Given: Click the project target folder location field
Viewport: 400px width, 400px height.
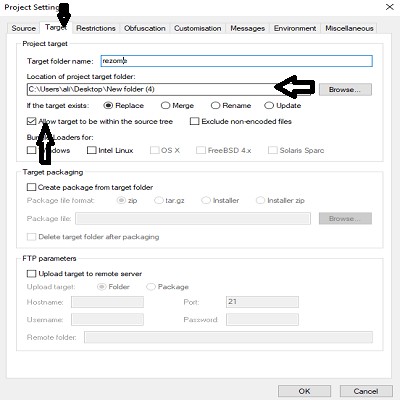Looking at the screenshot, I should [169, 89].
